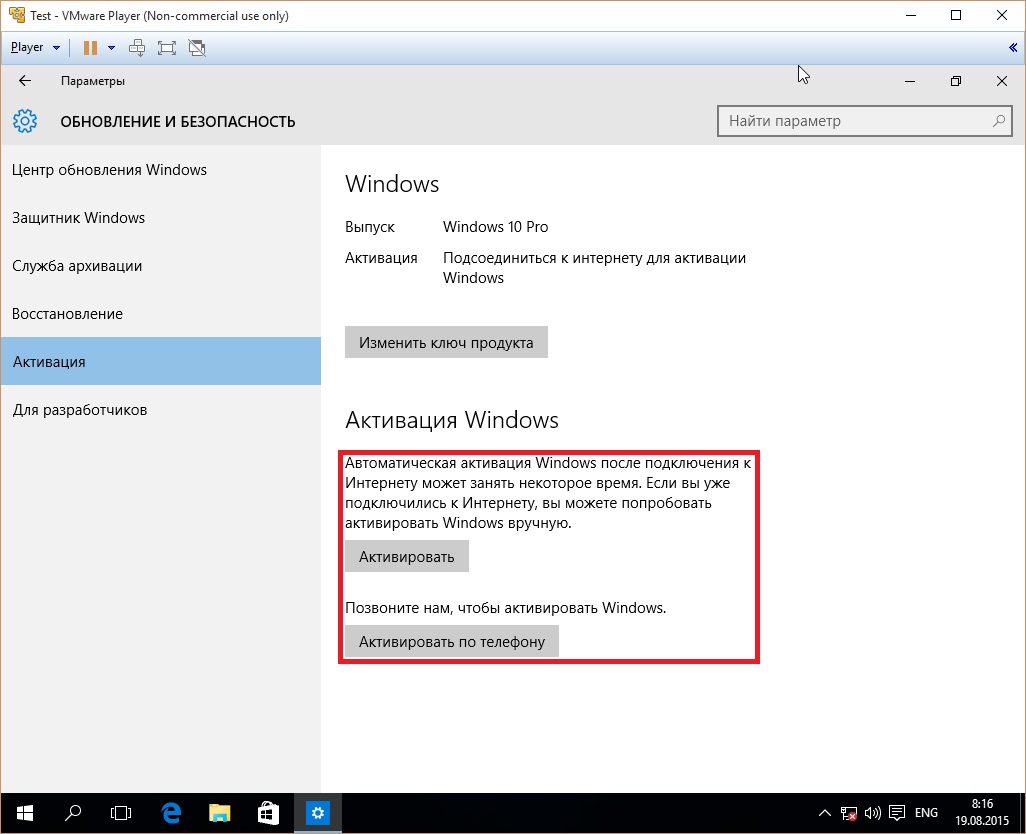Screen dimensions: 1026x834
Task: Click the search magnifier in search box
Action: coord(999,121)
